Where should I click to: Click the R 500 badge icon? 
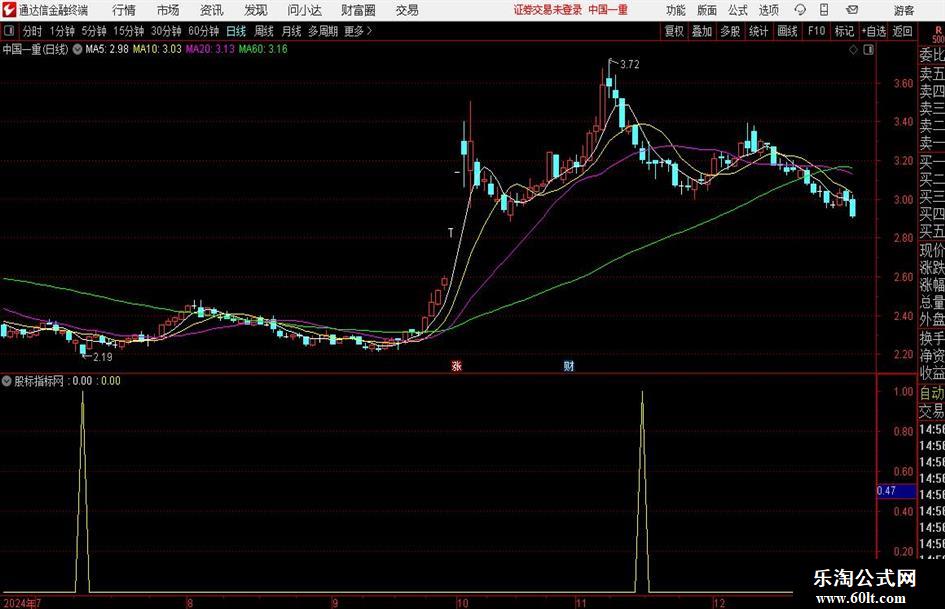point(938,34)
